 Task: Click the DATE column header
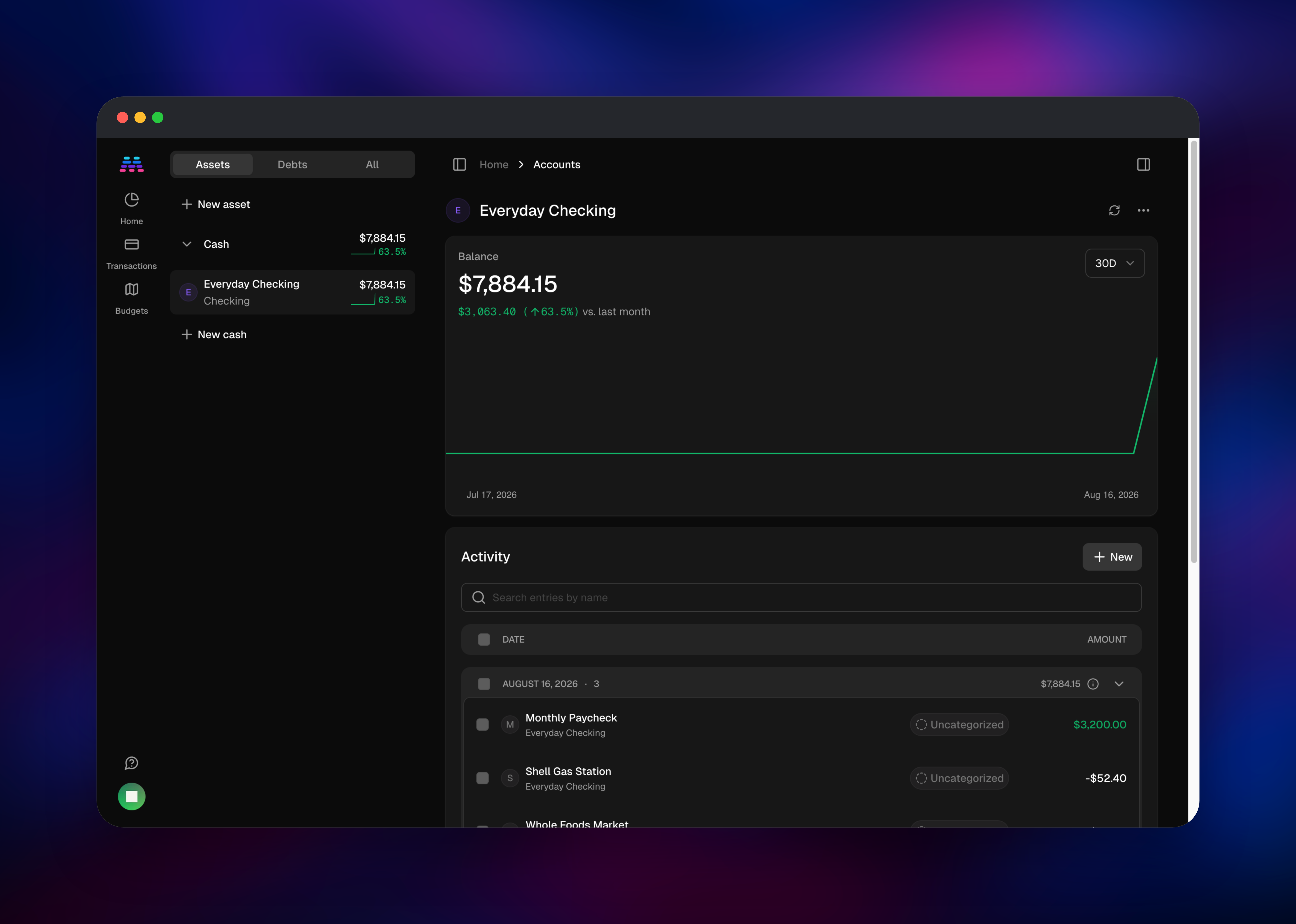pyautogui.click(x=513, y=640)
